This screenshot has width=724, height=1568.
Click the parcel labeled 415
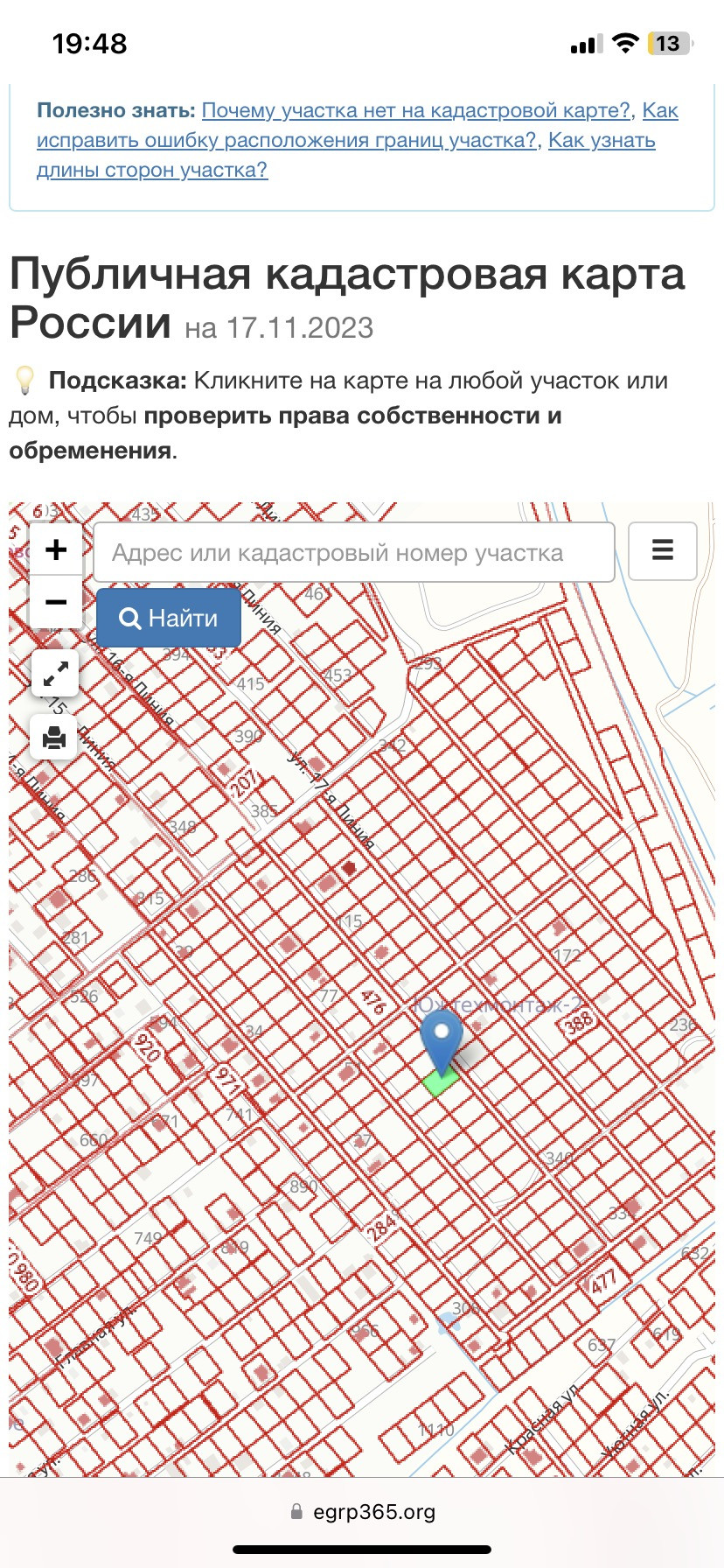(250, 683)
